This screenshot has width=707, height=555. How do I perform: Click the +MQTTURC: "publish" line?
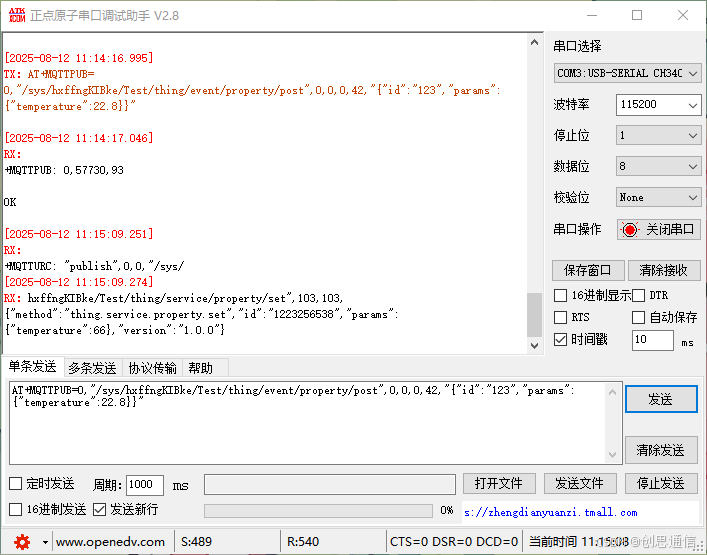[94, 266]
